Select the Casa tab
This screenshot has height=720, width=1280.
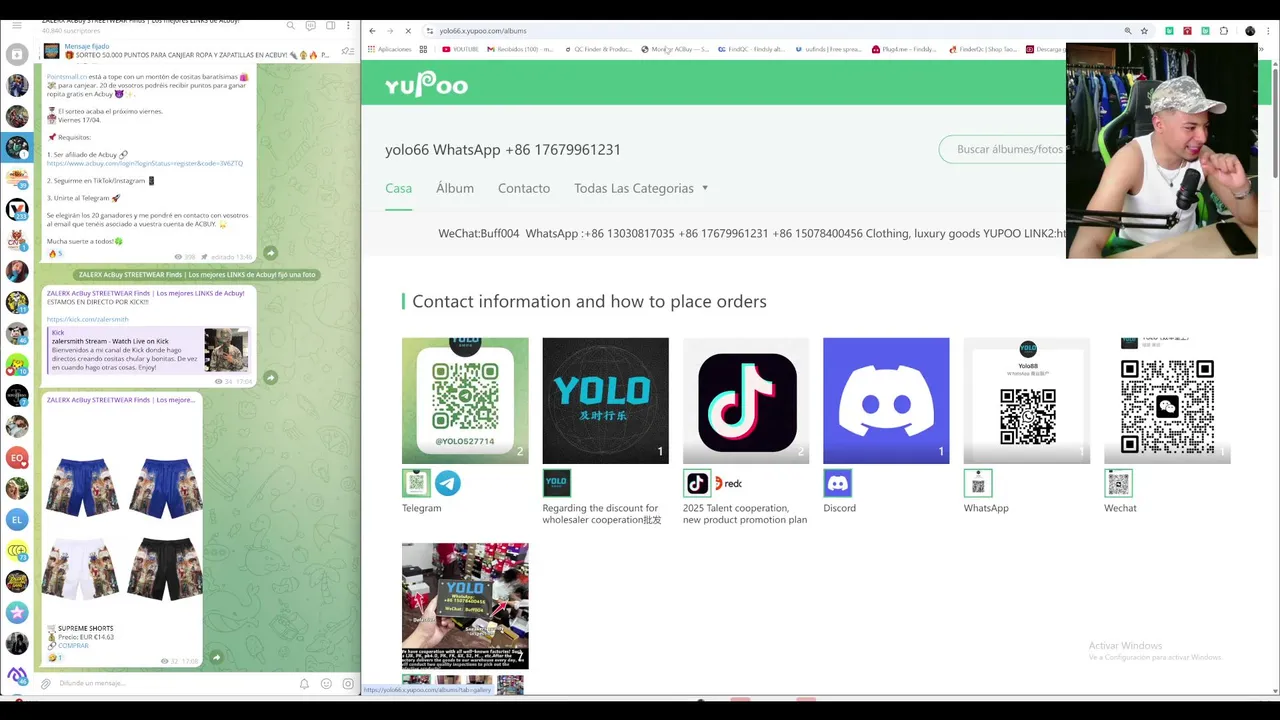398,188
